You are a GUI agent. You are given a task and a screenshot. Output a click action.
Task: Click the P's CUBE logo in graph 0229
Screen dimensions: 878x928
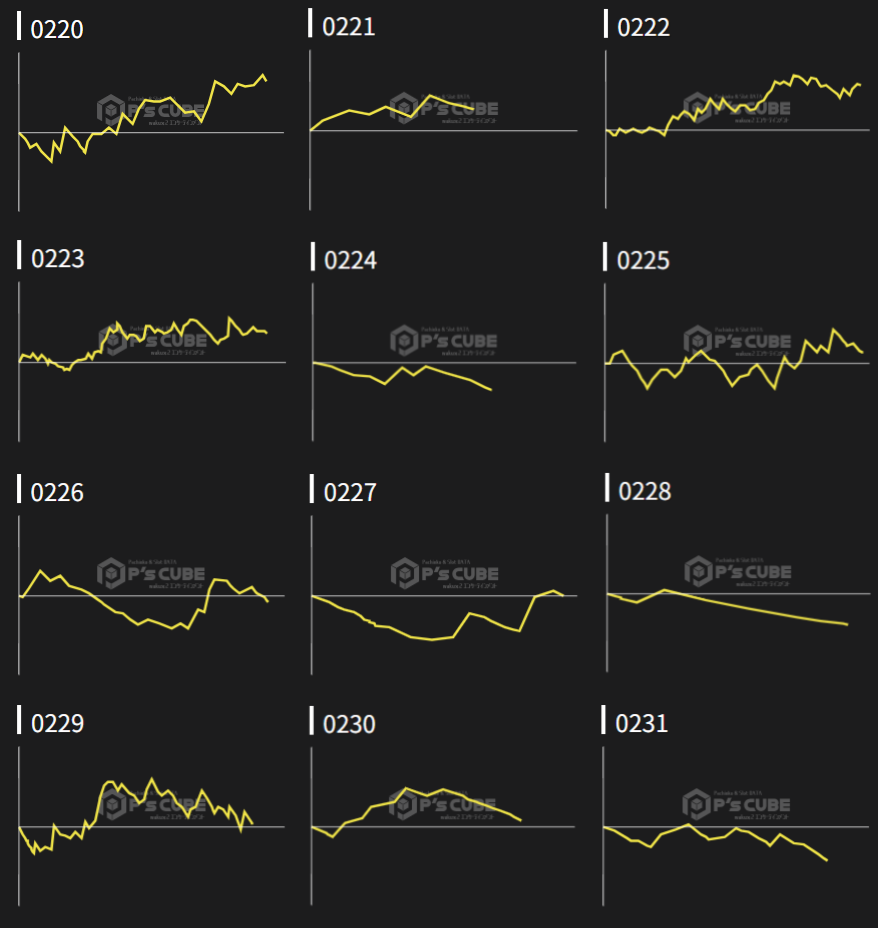tap(150, 805)
